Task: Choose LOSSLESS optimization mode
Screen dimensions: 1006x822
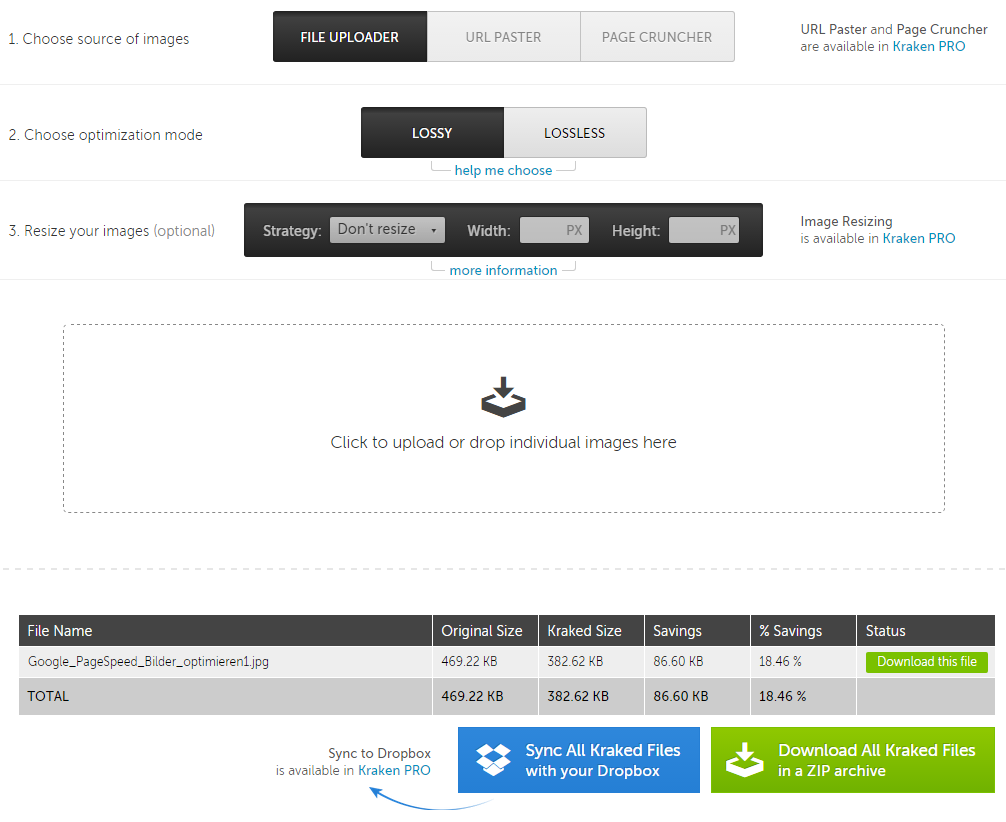Action: click(x=575, y=133)
